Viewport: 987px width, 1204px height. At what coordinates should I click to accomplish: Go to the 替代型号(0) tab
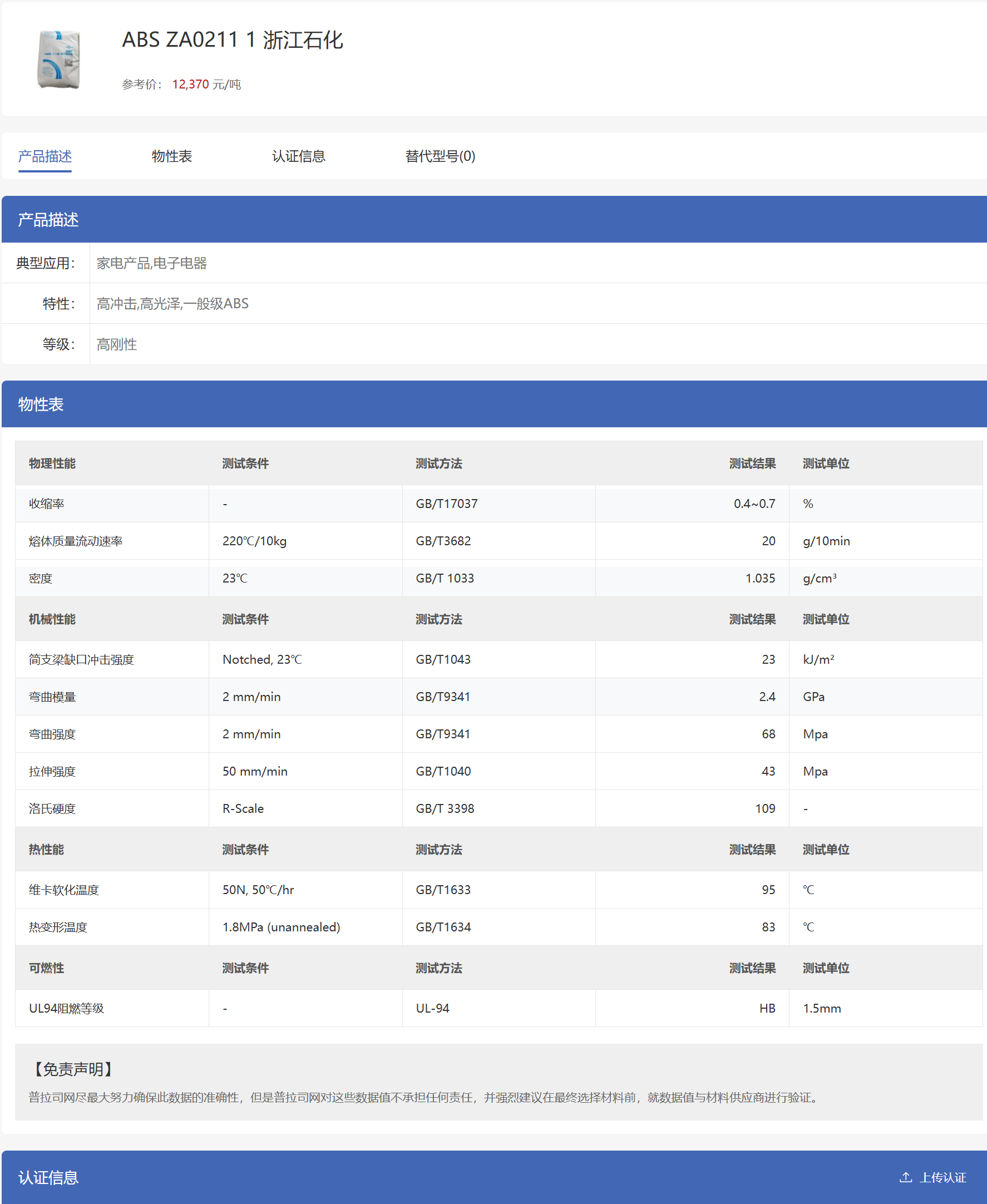440,156
